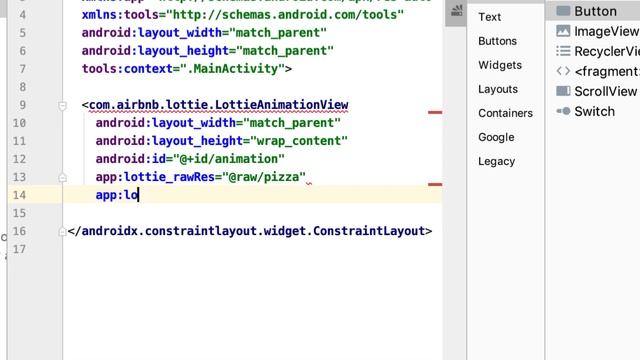Viewport: 640px width, 360px height.
Task: Click the closing ConstraintLayout tag
Action: tap(250, 231)
